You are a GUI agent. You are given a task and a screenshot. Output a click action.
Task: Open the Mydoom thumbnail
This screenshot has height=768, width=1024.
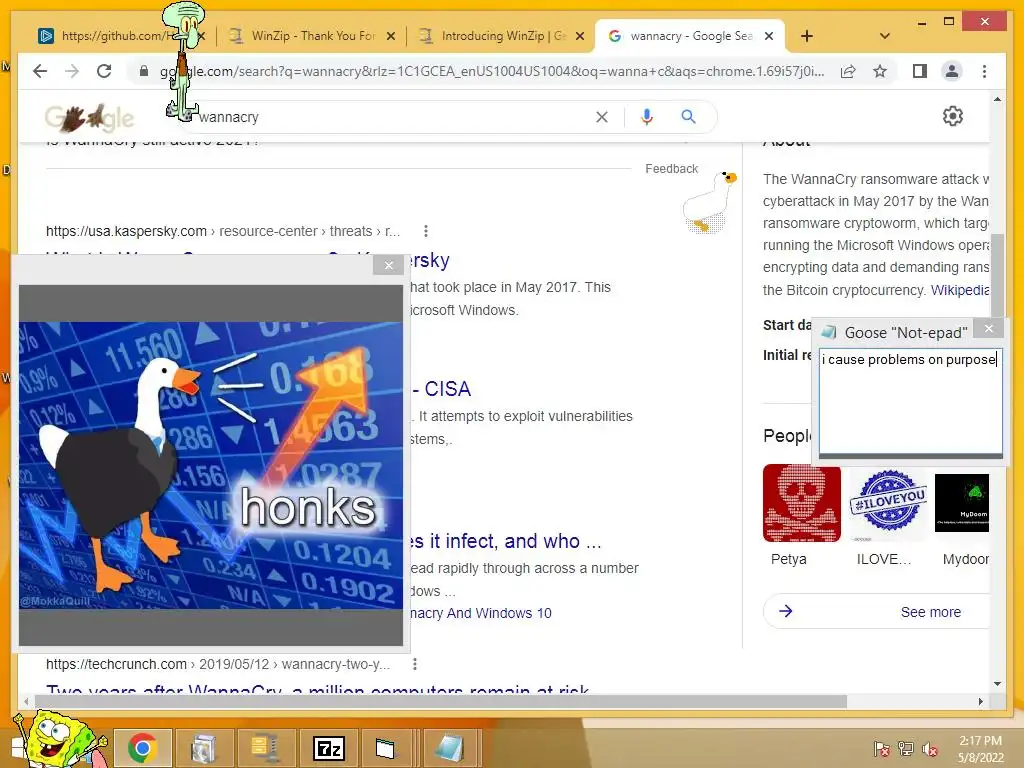[962, 504]
